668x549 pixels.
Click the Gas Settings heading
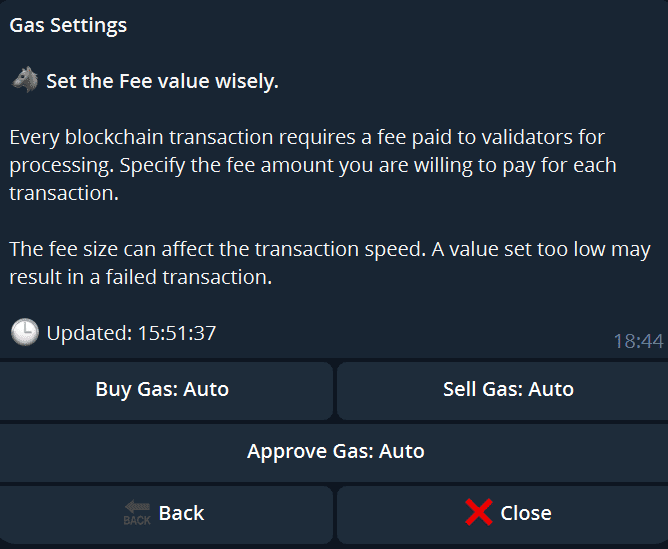(x=68, y=25)
